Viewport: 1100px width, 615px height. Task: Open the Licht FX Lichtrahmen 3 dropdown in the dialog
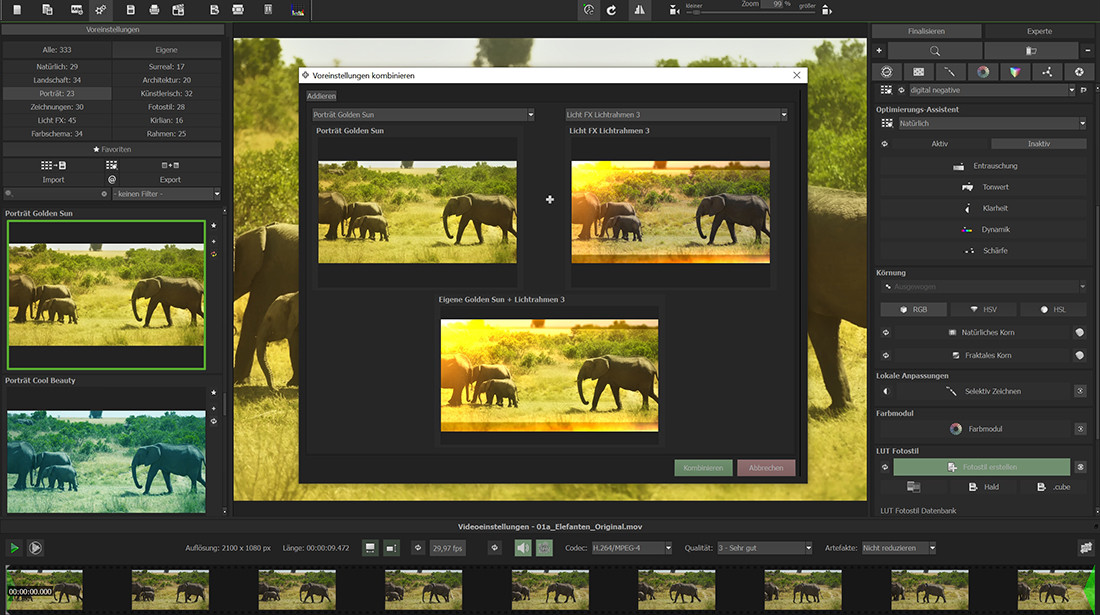(x=785, y=113)
